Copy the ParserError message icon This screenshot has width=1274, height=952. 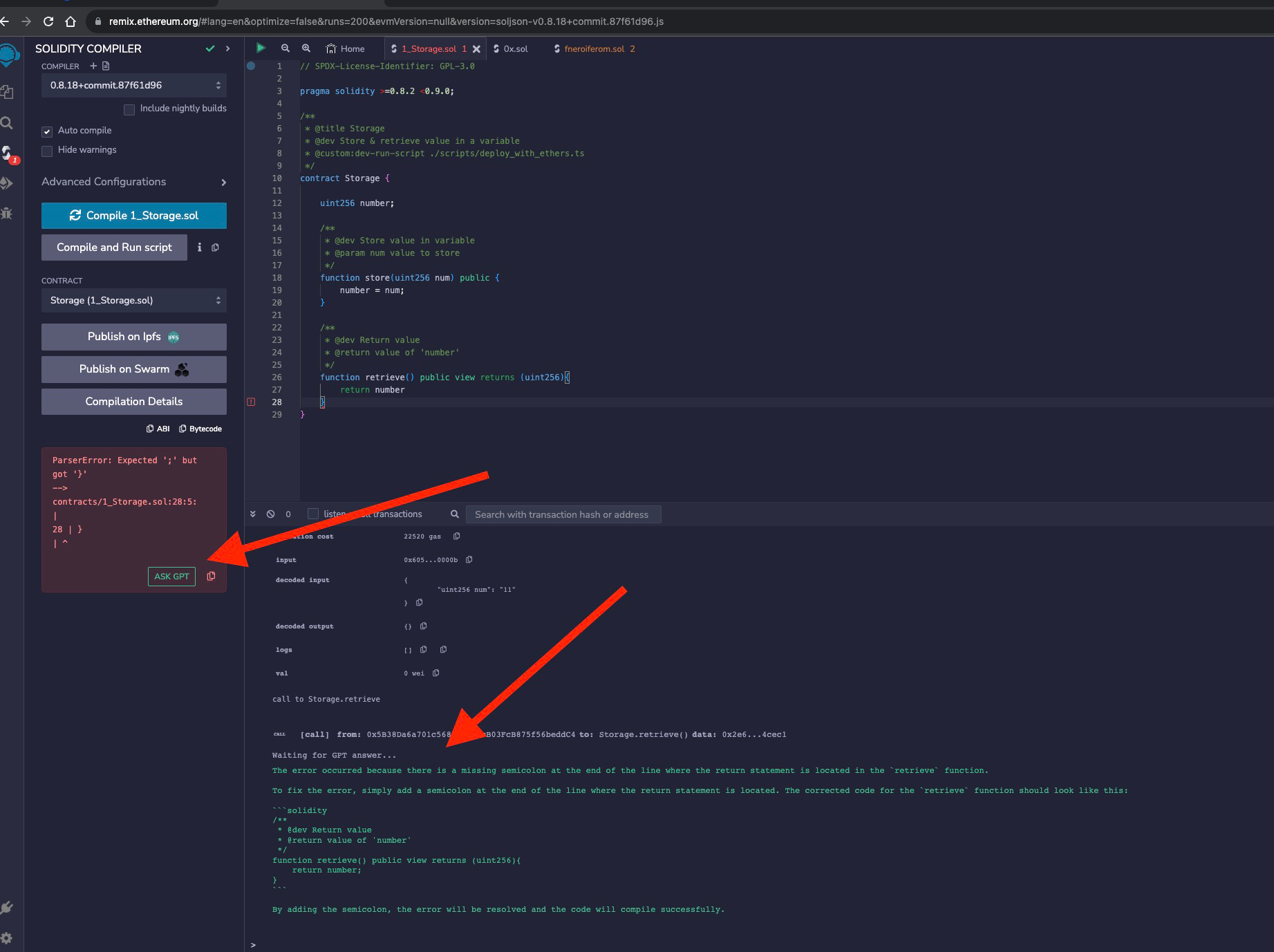211,576
